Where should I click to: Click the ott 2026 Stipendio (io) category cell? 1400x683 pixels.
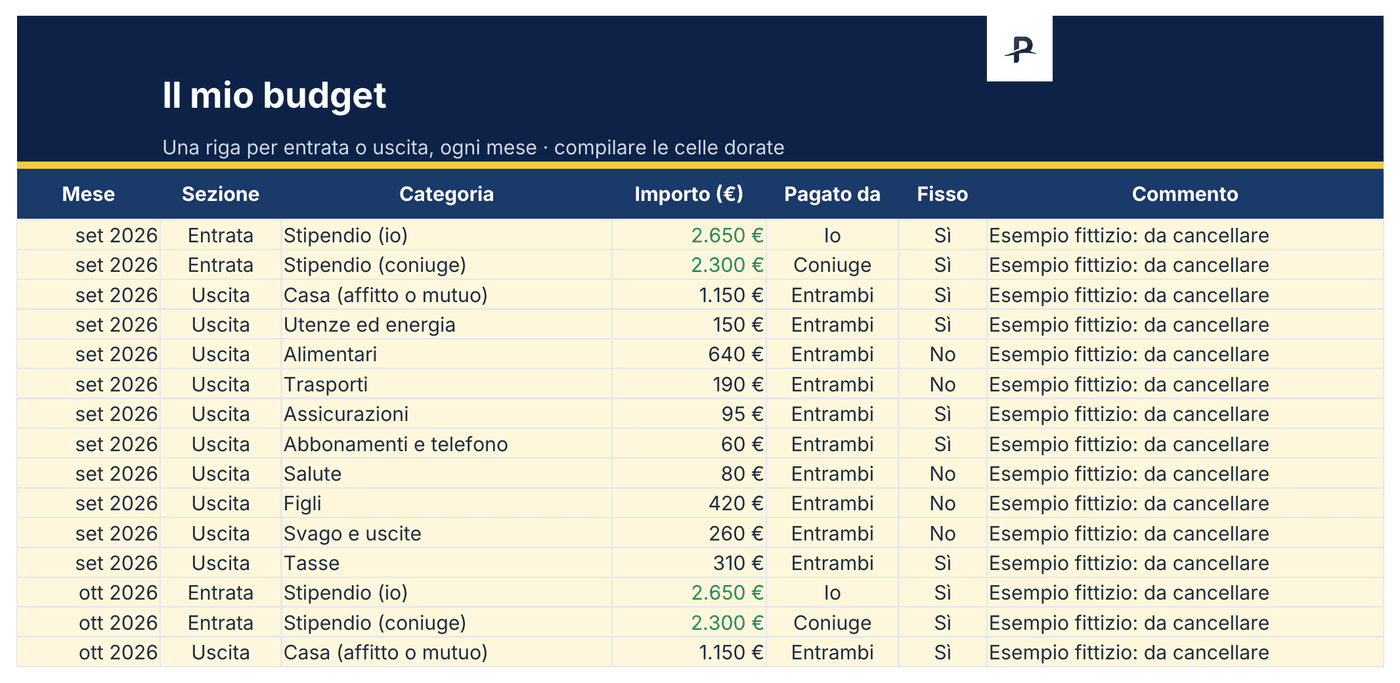(446, 593)
